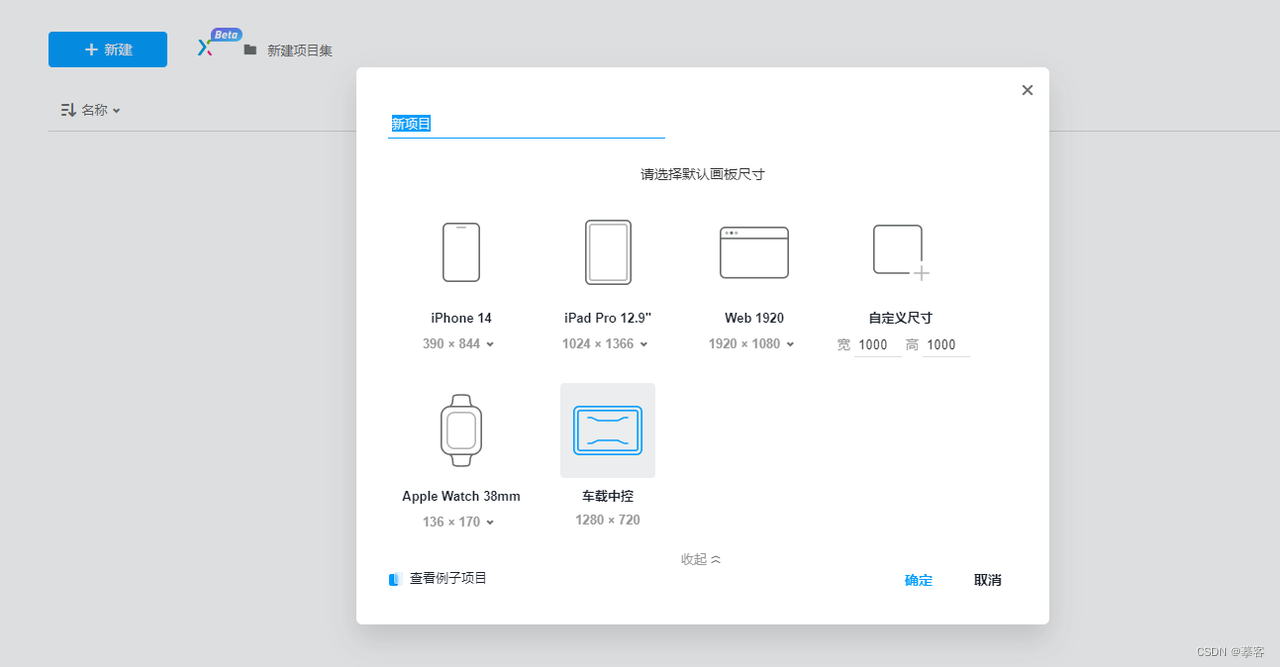This screenshot has width=1280, height=667.
Task: Open the Web size dropdown 1920 × 1080
Action: (751, 344)
